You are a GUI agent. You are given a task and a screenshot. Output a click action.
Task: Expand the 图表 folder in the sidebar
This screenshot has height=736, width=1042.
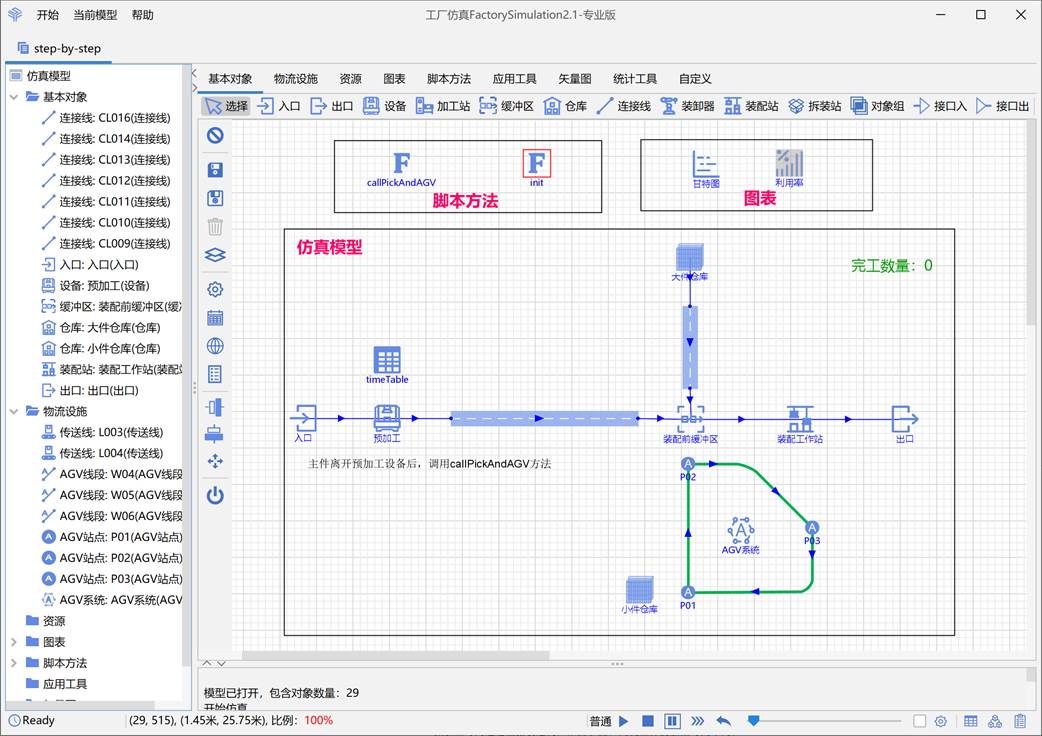(14, 641)
